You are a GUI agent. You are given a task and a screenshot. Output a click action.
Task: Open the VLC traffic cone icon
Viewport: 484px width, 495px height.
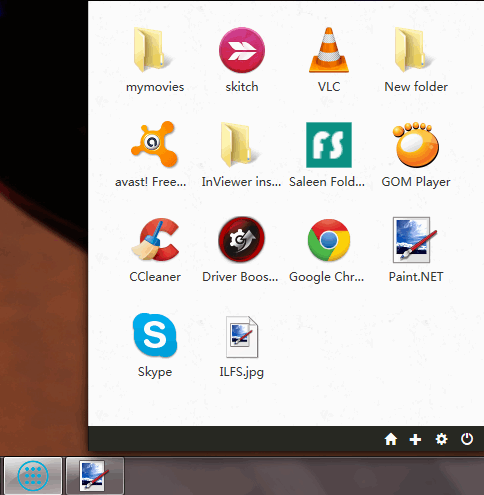click(x=329, y=50)
